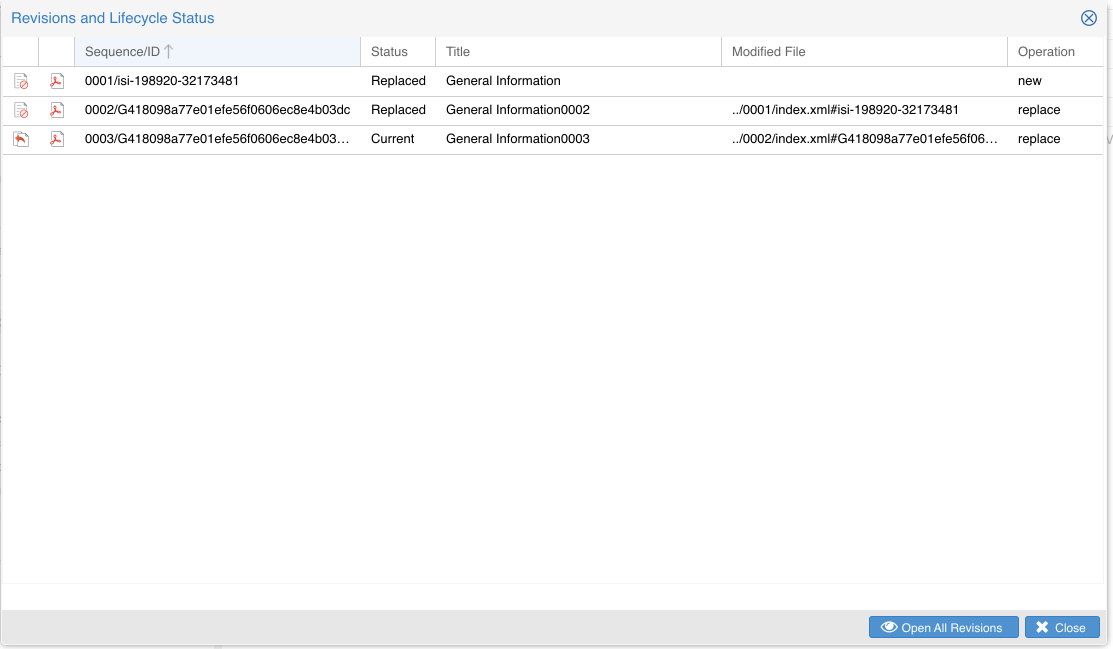This screenshot has height=649, width=1113.
Task: Click the revert arrow icon in row 0003
Action: (21, 139)
